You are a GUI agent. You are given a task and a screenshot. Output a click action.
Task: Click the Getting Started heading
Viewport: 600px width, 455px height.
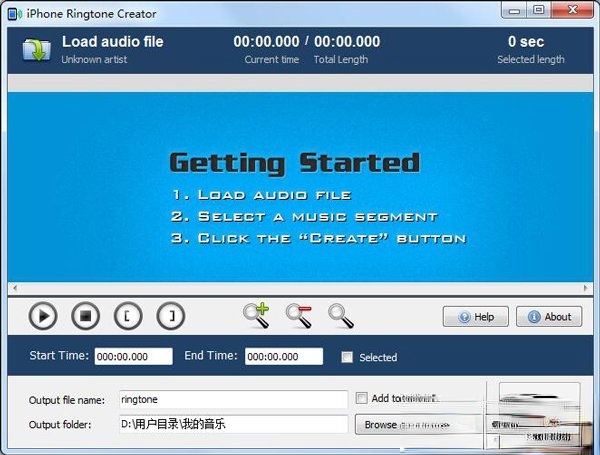coord(295,163)
